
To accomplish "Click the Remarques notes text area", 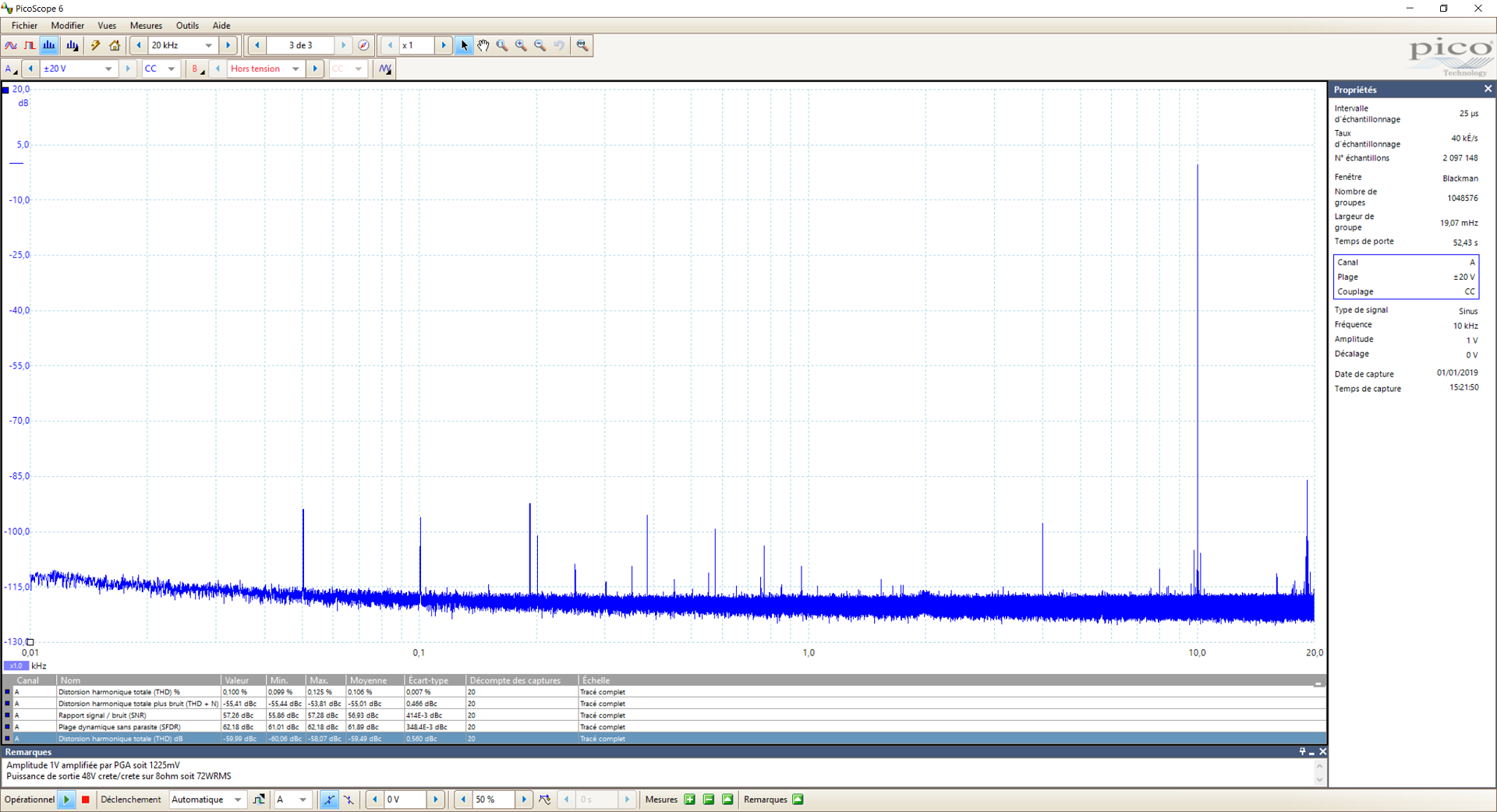I will point(659,771).
